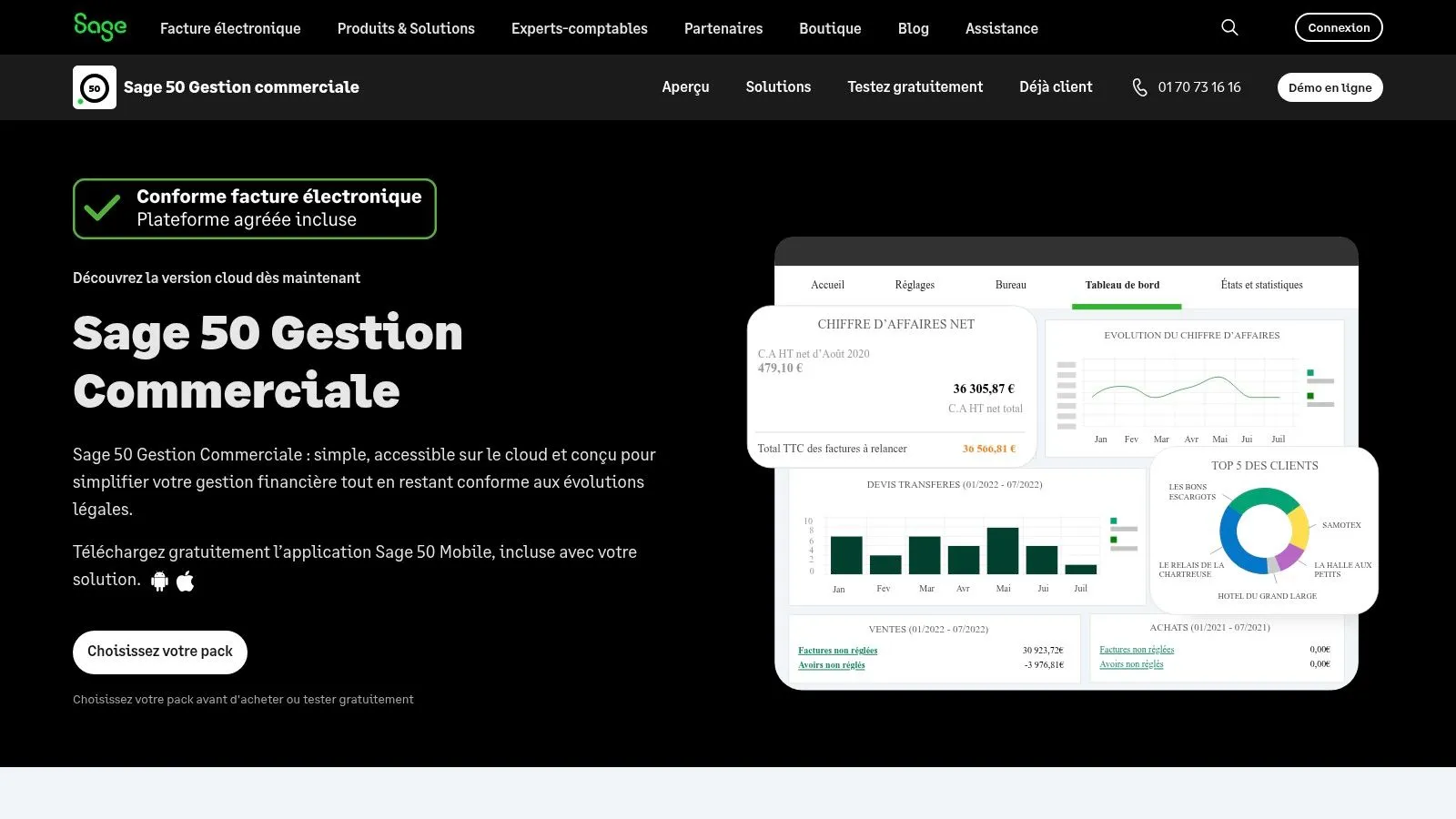Click '36 305,87 €' revenue value

point(984,389)
